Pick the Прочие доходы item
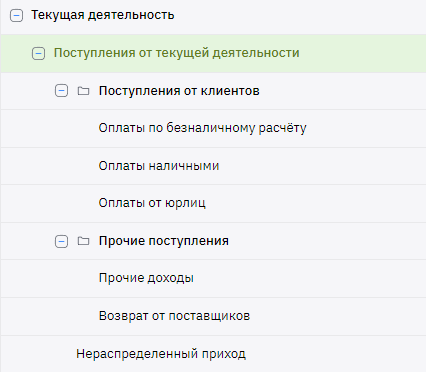This screenshot has width=426, height=372. tap(146, 278)
